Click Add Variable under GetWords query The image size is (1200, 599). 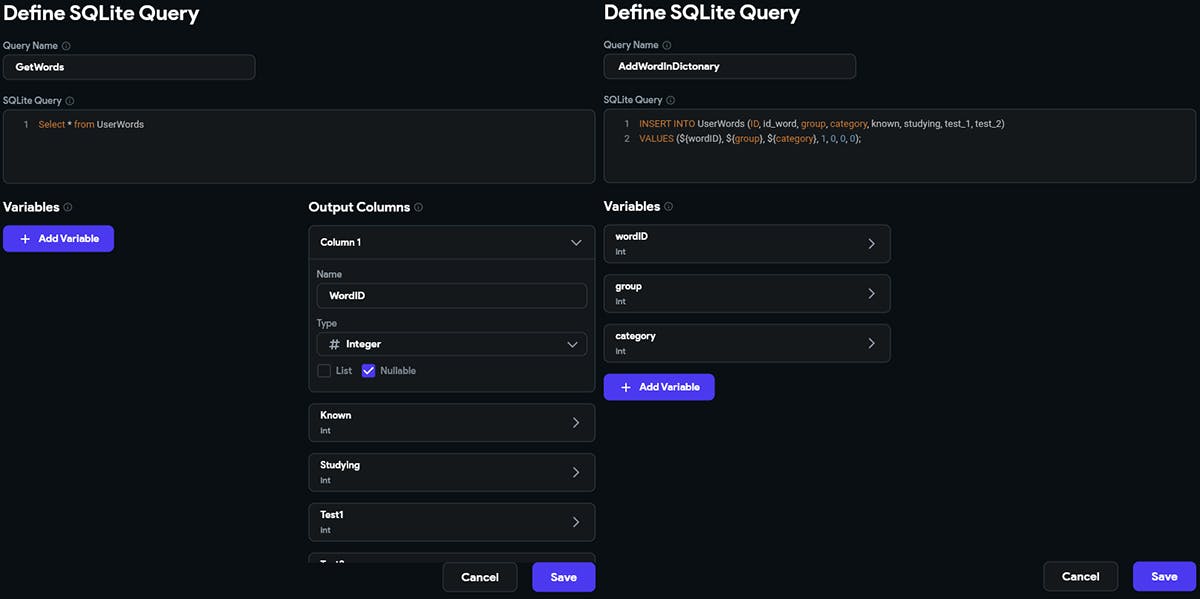coord(59,239)
